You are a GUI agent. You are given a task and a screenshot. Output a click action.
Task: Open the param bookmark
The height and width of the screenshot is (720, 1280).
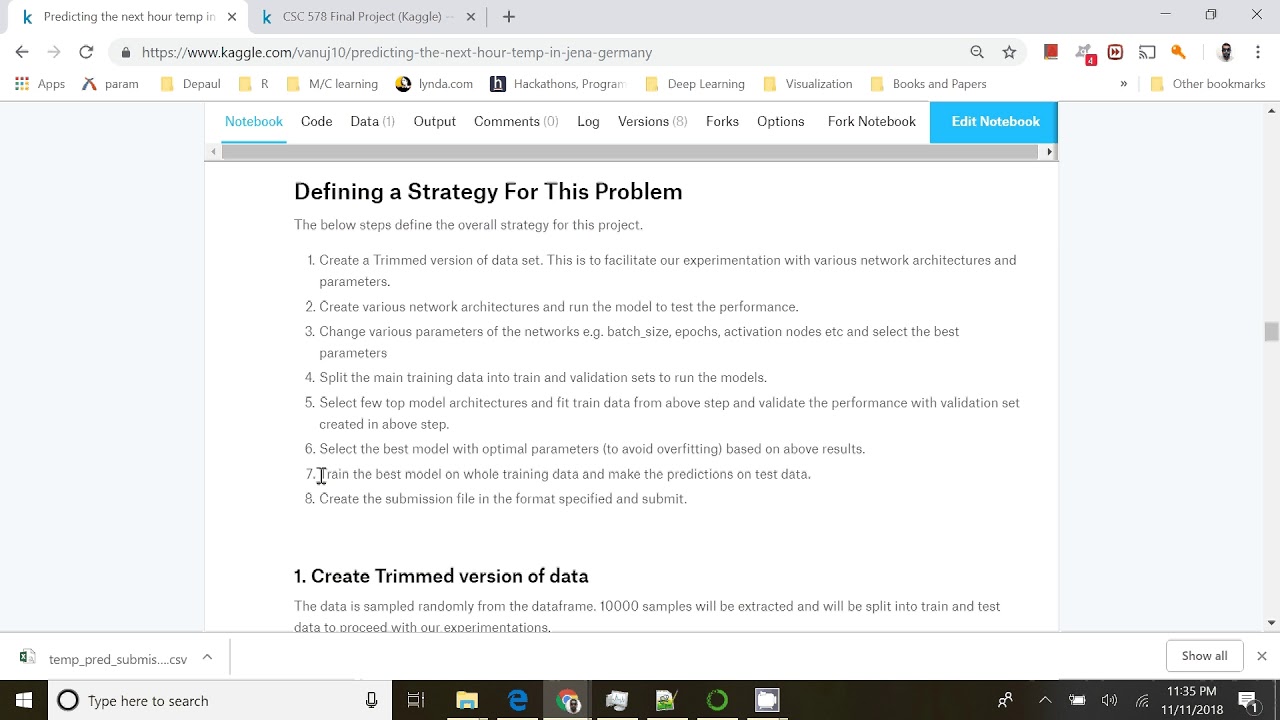click(110, 84)
